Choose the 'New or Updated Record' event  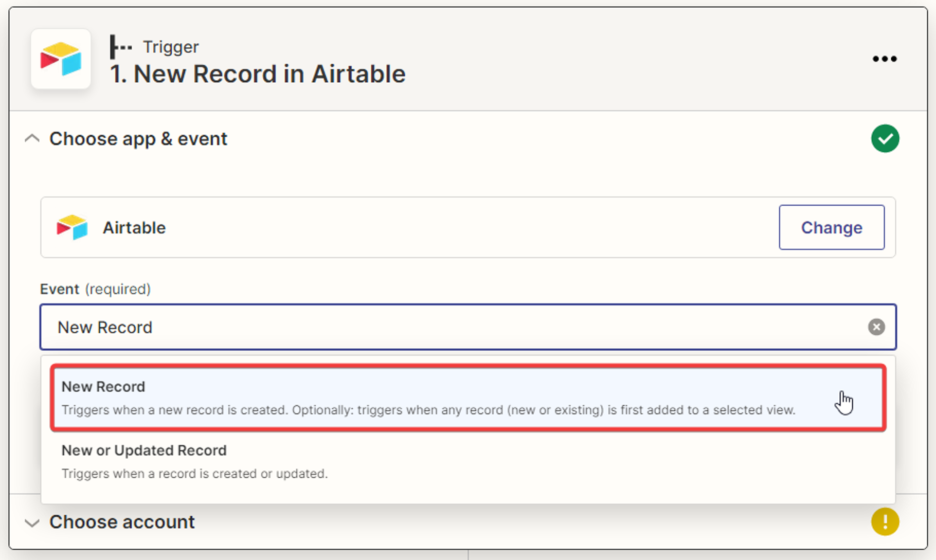(144, 451)
